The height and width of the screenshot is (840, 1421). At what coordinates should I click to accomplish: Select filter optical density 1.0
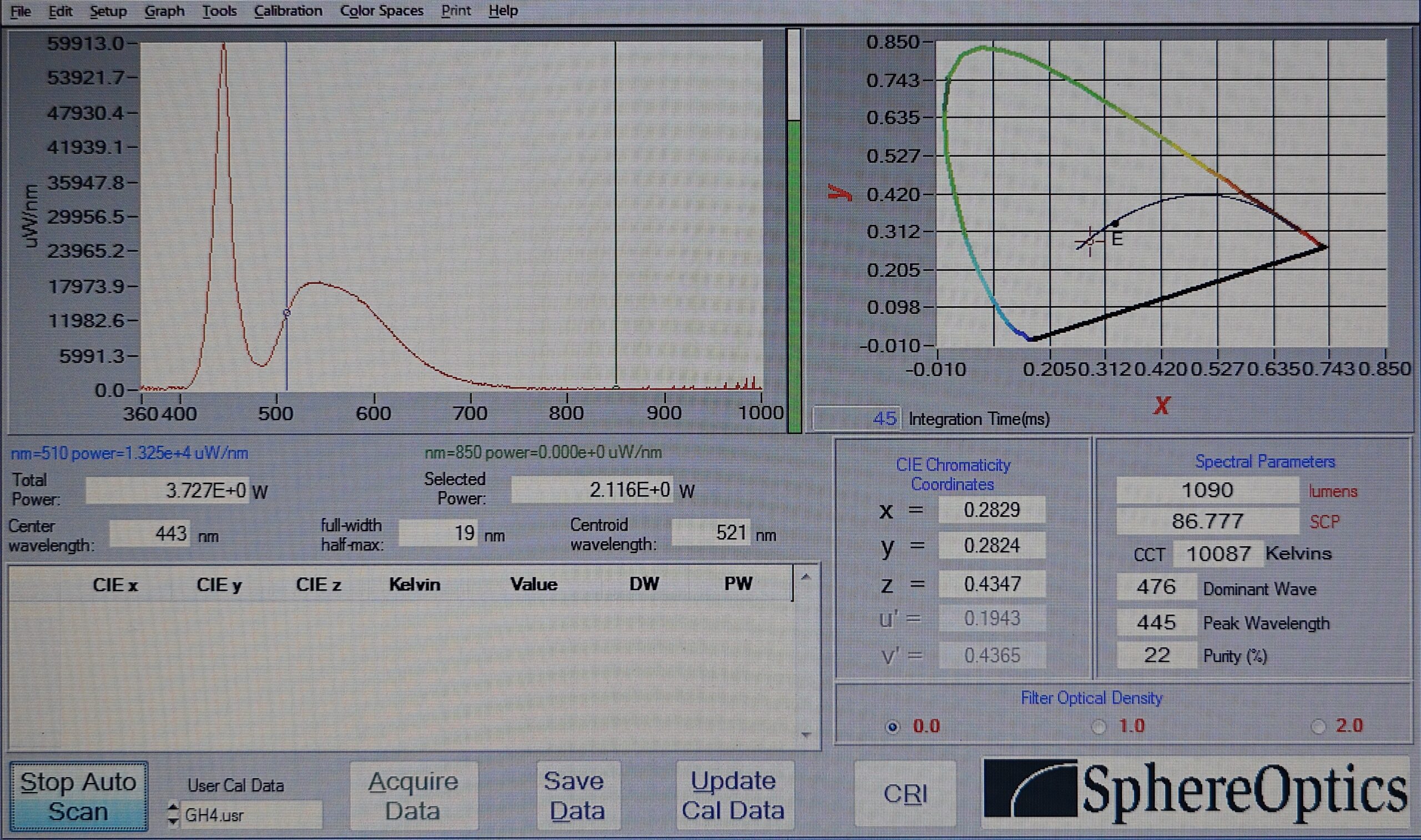point(1099,726)
